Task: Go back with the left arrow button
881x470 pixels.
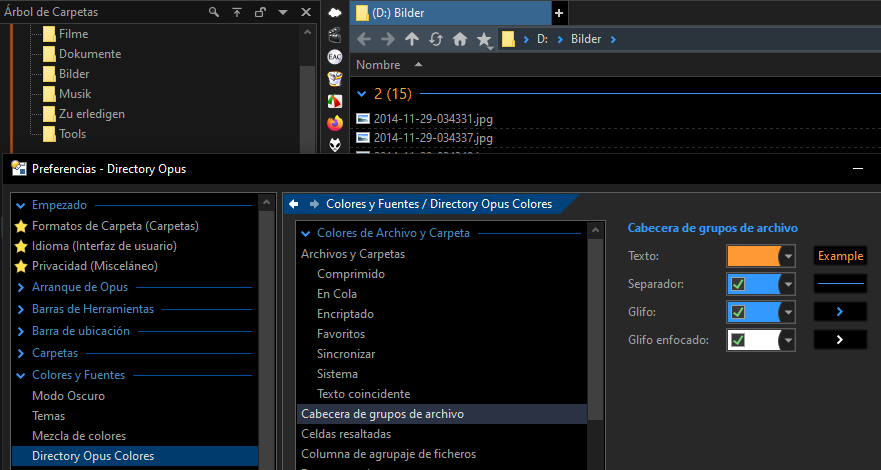Action: [x=364, y=39]
